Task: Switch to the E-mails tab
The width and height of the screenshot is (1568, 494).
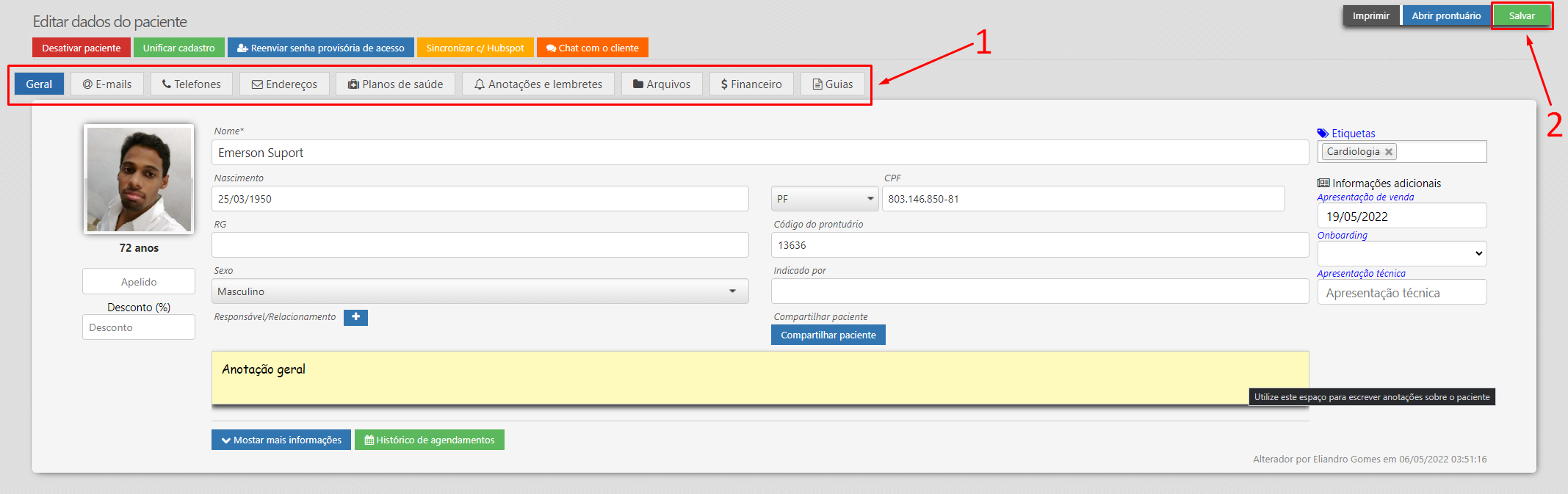Action: click(x=107, y=84)
